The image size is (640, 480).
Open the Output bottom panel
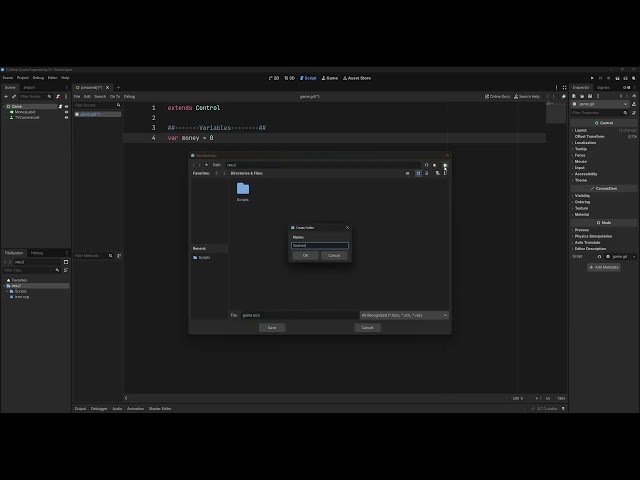pyautogui.click(x=80, y=409)
